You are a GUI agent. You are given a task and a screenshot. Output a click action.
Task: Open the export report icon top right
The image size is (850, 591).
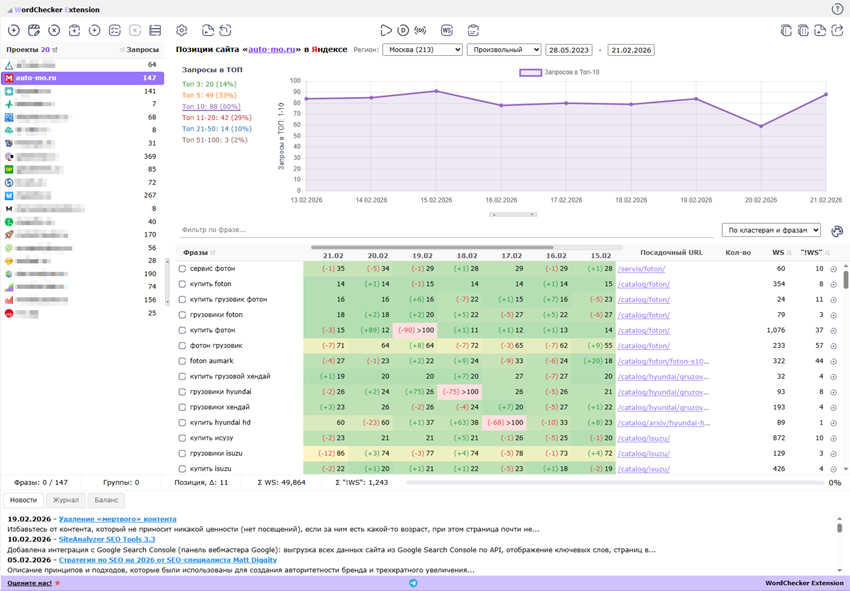tap(820, 30)
